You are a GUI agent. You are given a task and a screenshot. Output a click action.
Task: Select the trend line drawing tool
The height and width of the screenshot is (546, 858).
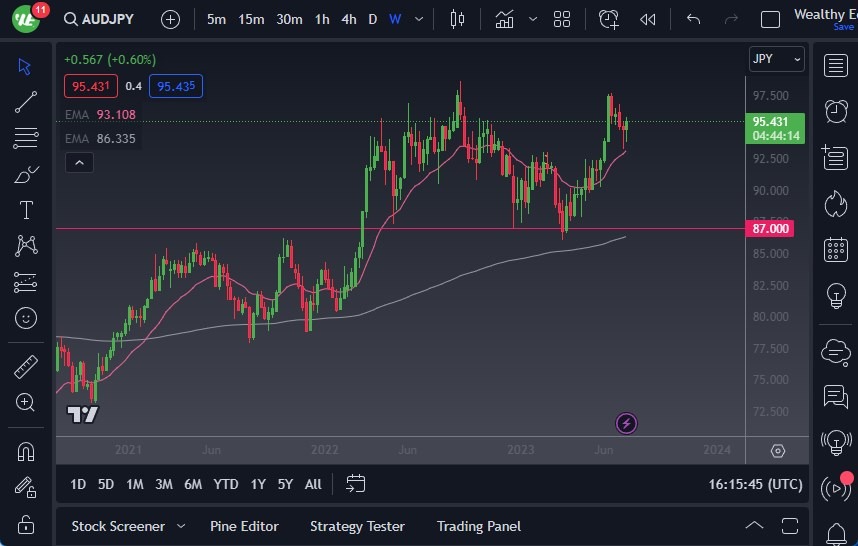(26, 101)
